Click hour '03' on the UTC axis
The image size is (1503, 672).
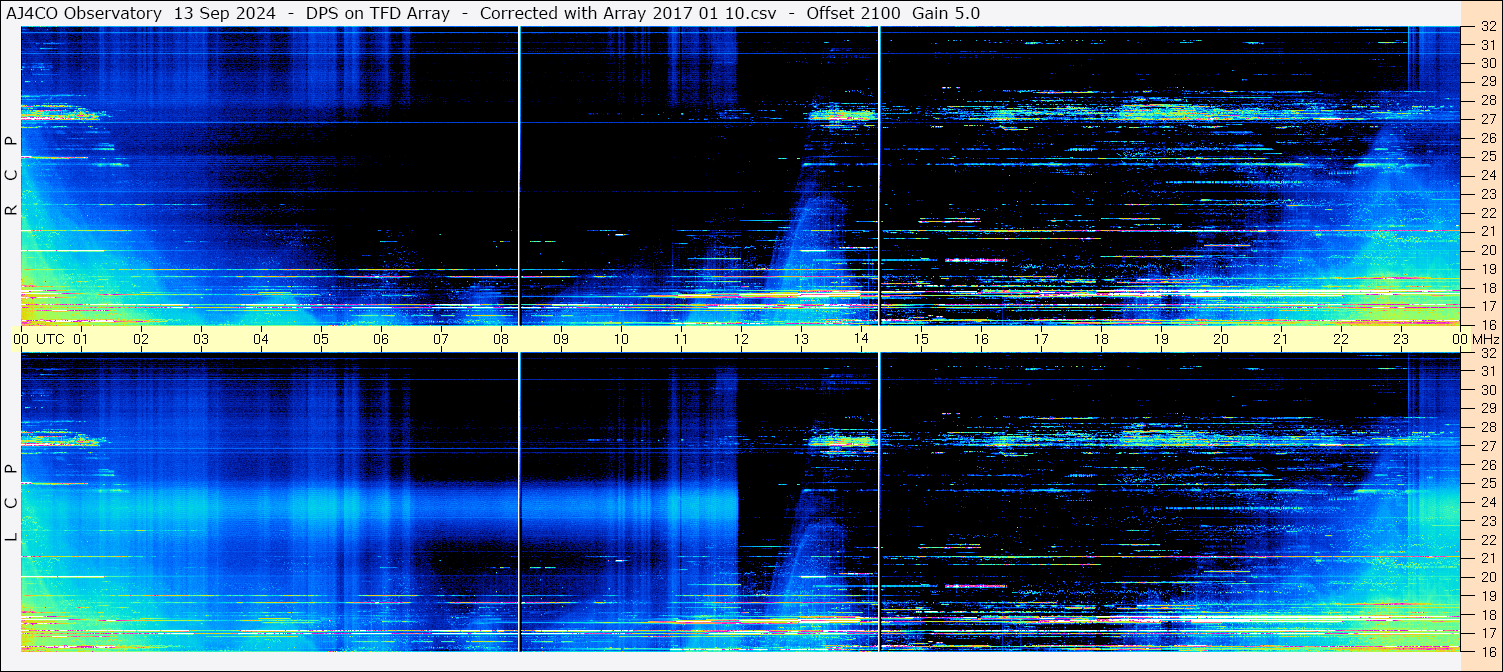click(x=201, y=339)
